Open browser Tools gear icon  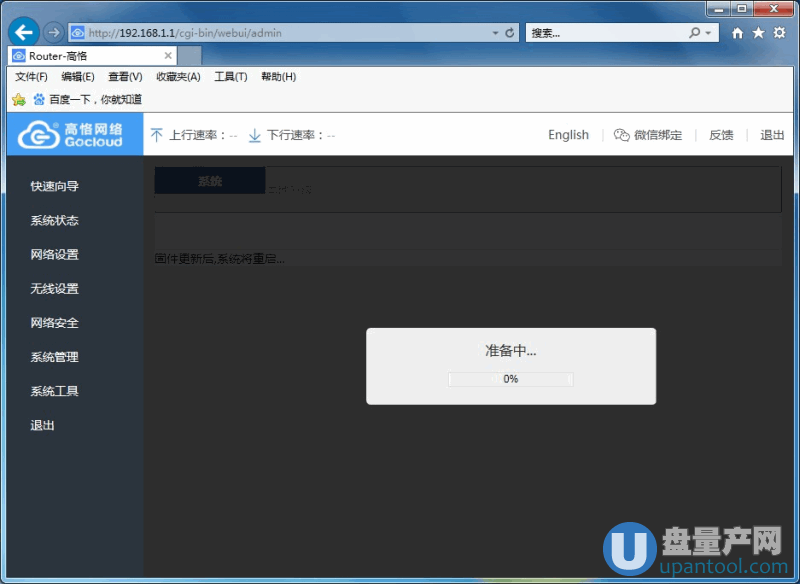pyautogui.click(x=779, y=33)
